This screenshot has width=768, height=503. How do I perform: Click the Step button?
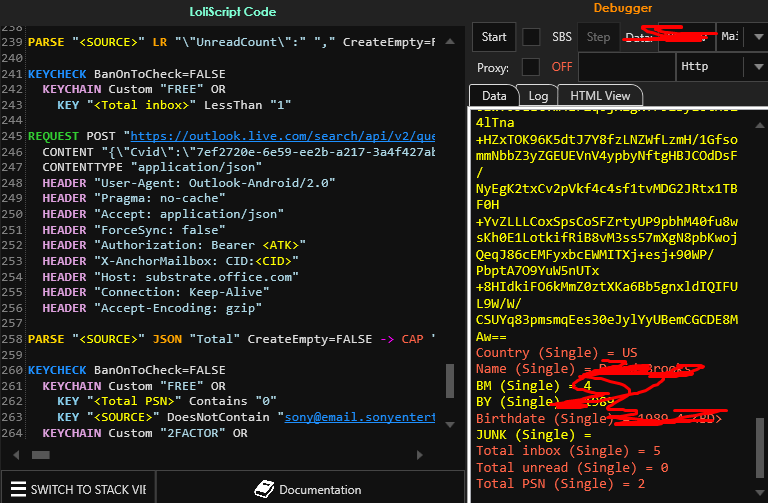pos(598,37)
